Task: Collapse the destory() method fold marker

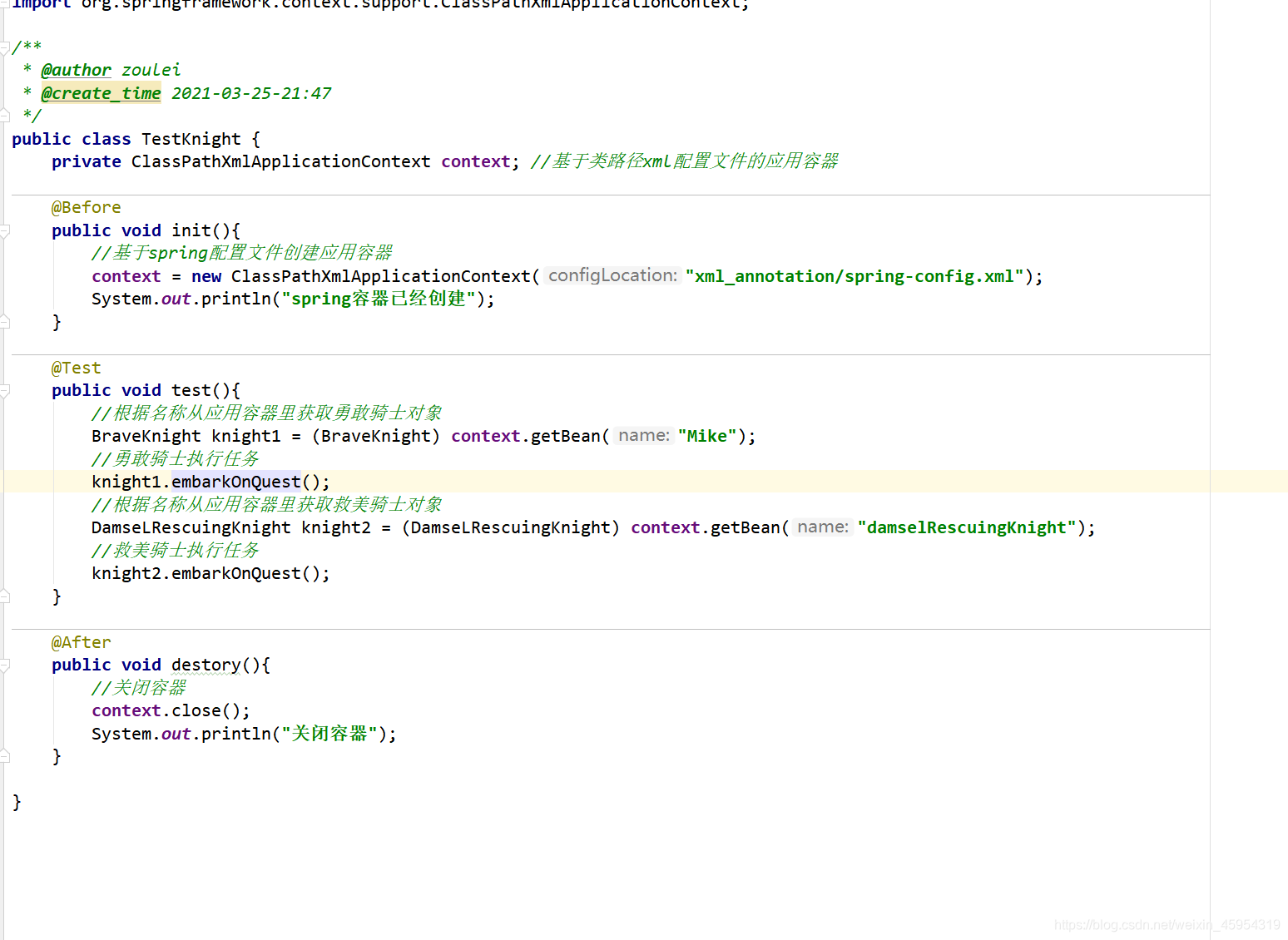Action: [x=4, y=665]
